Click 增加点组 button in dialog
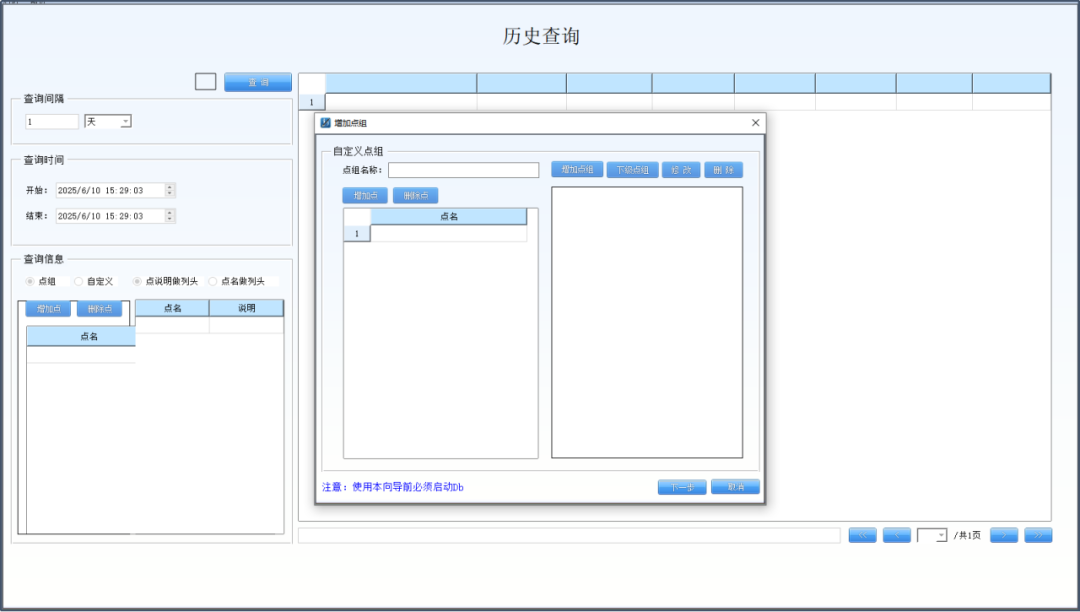 [577, 169]
